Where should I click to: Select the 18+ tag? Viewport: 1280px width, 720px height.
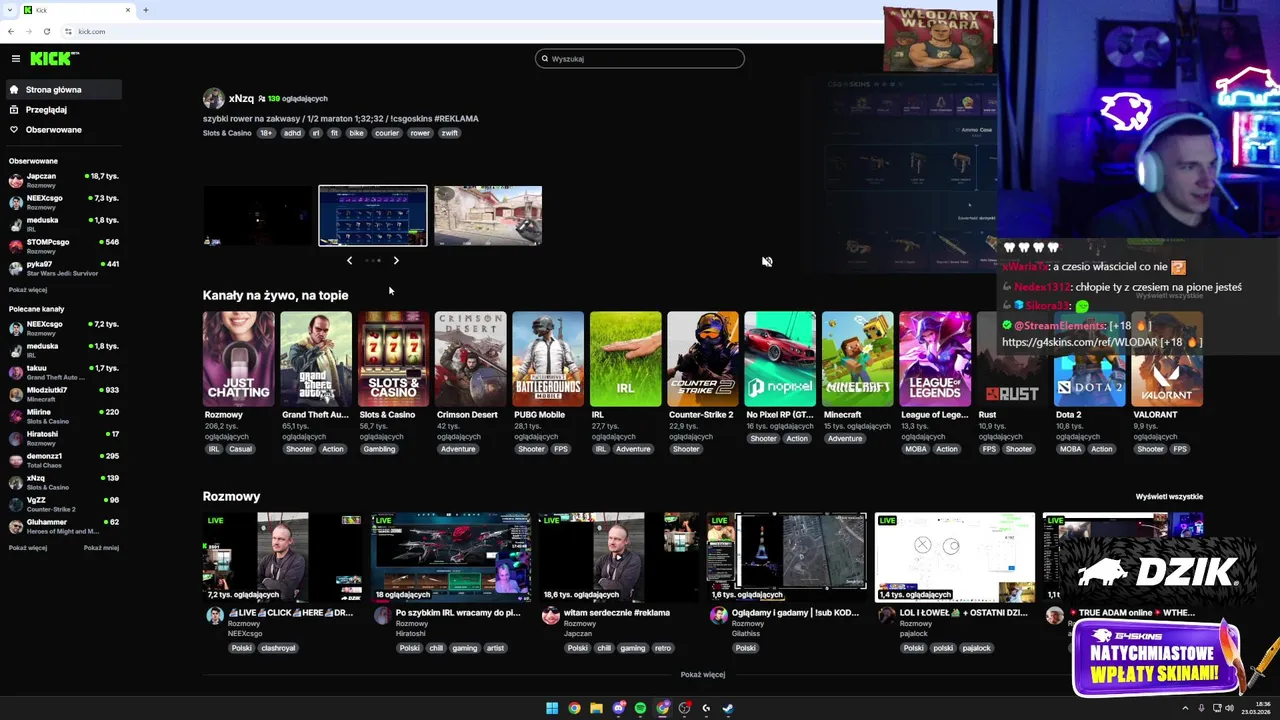[x=266, y=133]
